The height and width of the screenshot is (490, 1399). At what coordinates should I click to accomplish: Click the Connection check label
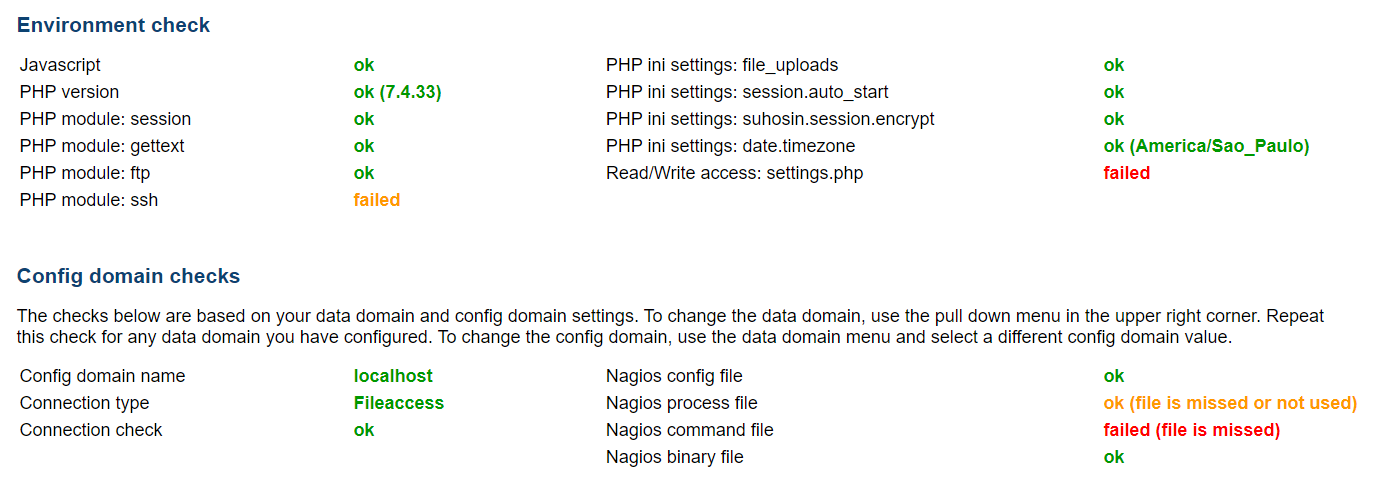(x=91, y=430)
